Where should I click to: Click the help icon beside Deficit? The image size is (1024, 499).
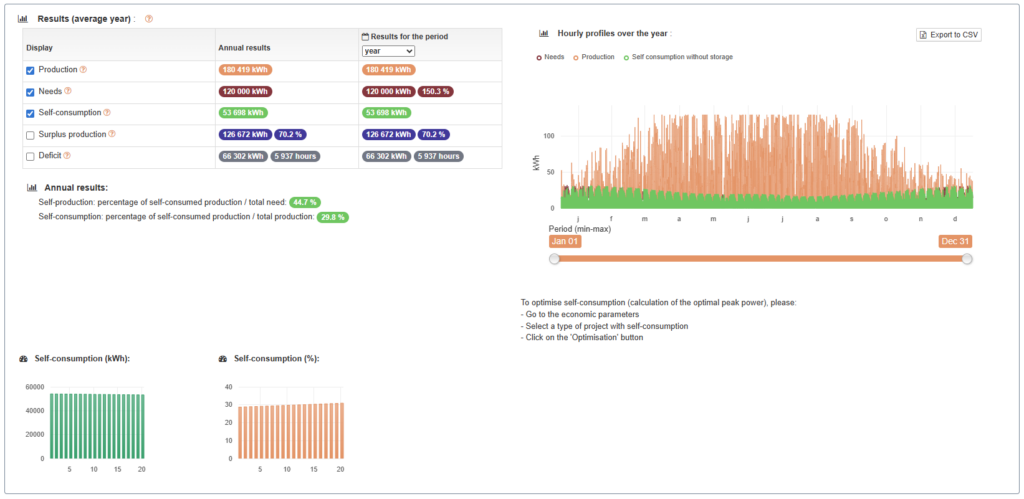point(67,156)
